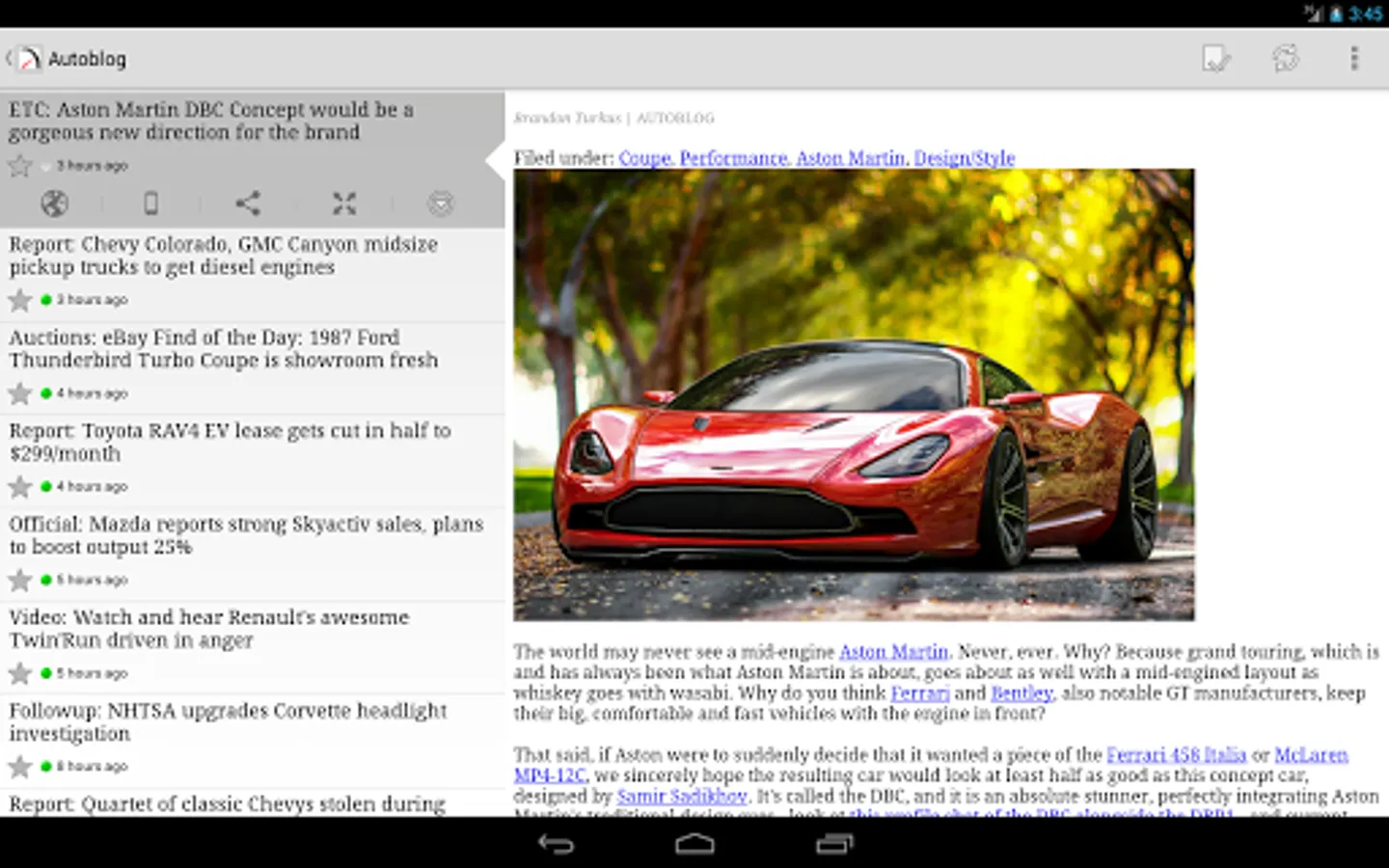Open the Quartet of classic Chevys stolen report
The width and height of the screenshot is (1389, 868).
point(252,803)
